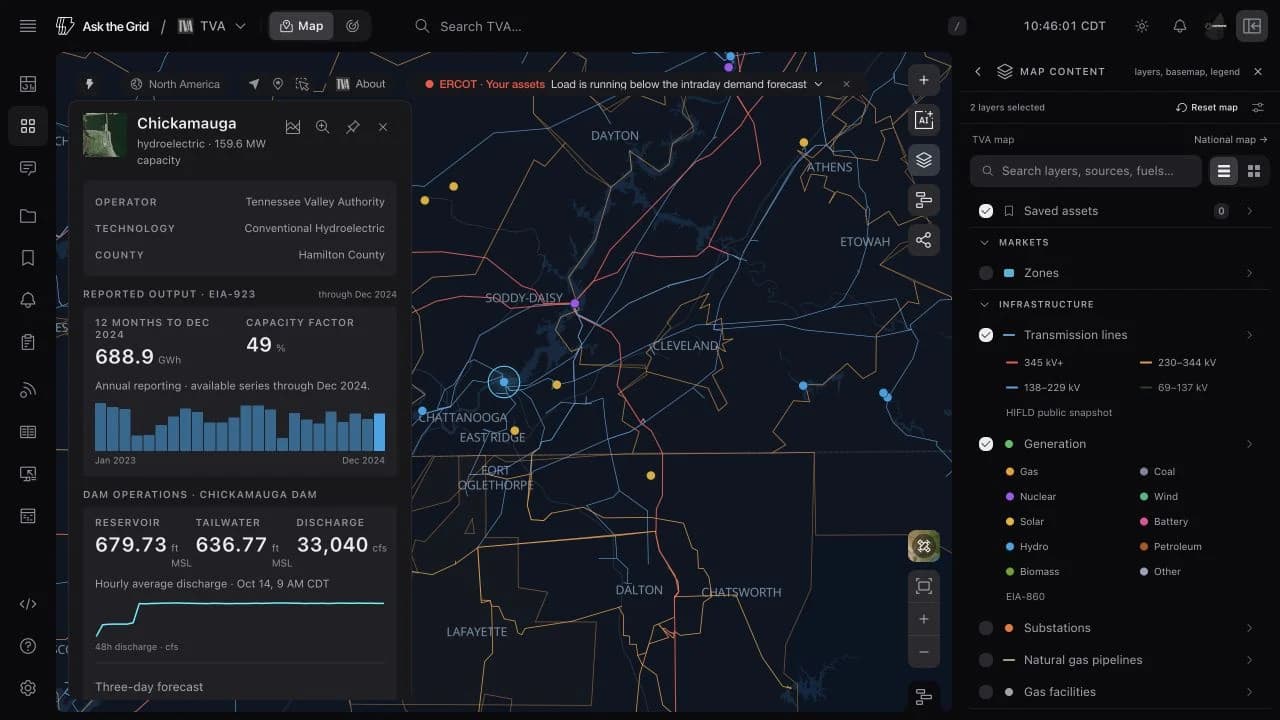
Task: Open the folder icon in left sidebar
Action: click(x=28, y=216)
